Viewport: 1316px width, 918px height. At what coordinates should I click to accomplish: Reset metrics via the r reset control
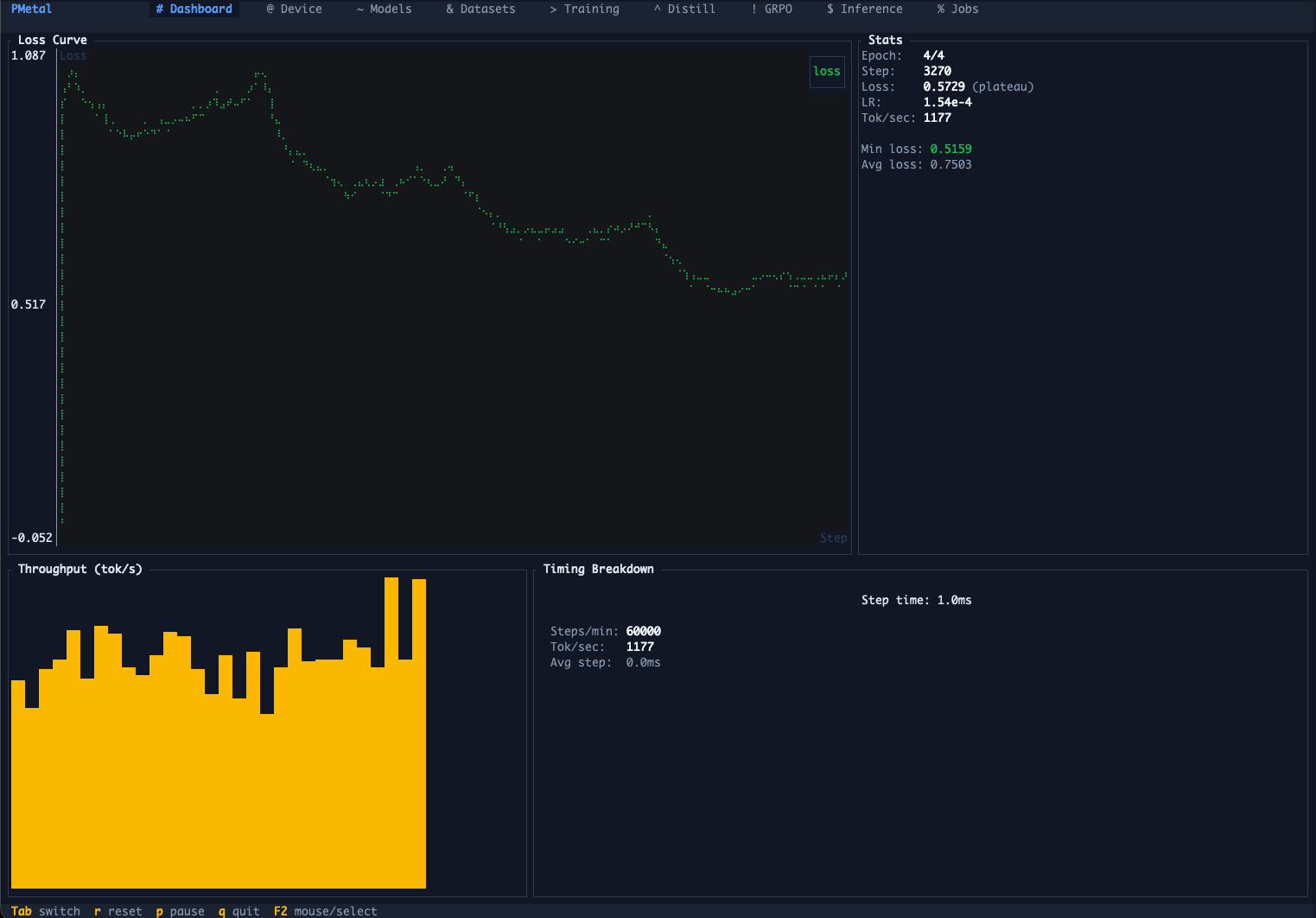click(x=118, y=910)
